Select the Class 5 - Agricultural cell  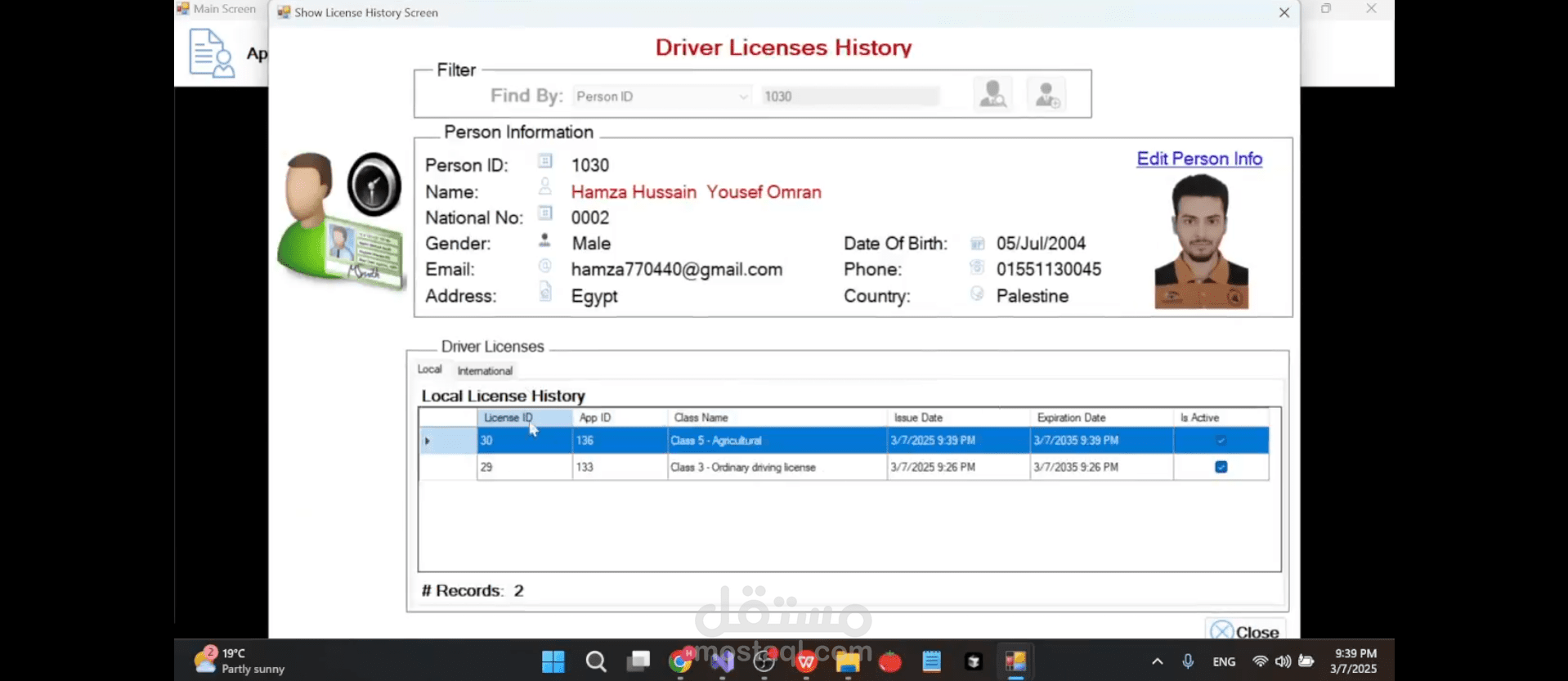(777, 441)
